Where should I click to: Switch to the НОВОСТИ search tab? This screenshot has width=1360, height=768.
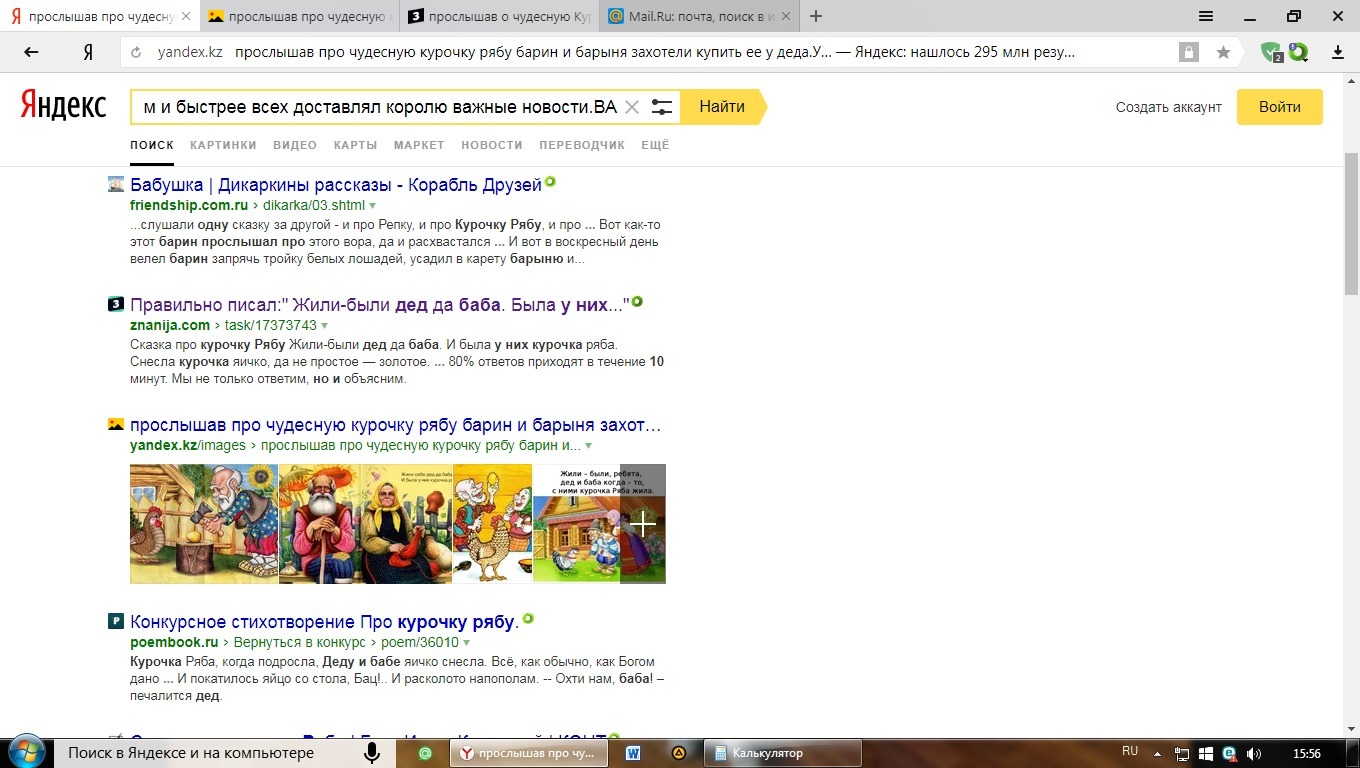(x=492, y=145)
